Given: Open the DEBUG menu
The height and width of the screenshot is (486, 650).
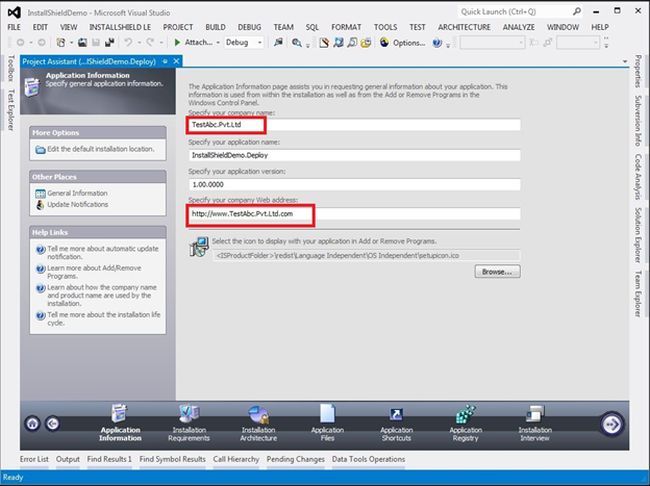Looking at the screenshot, I should (x=249, y=27).
